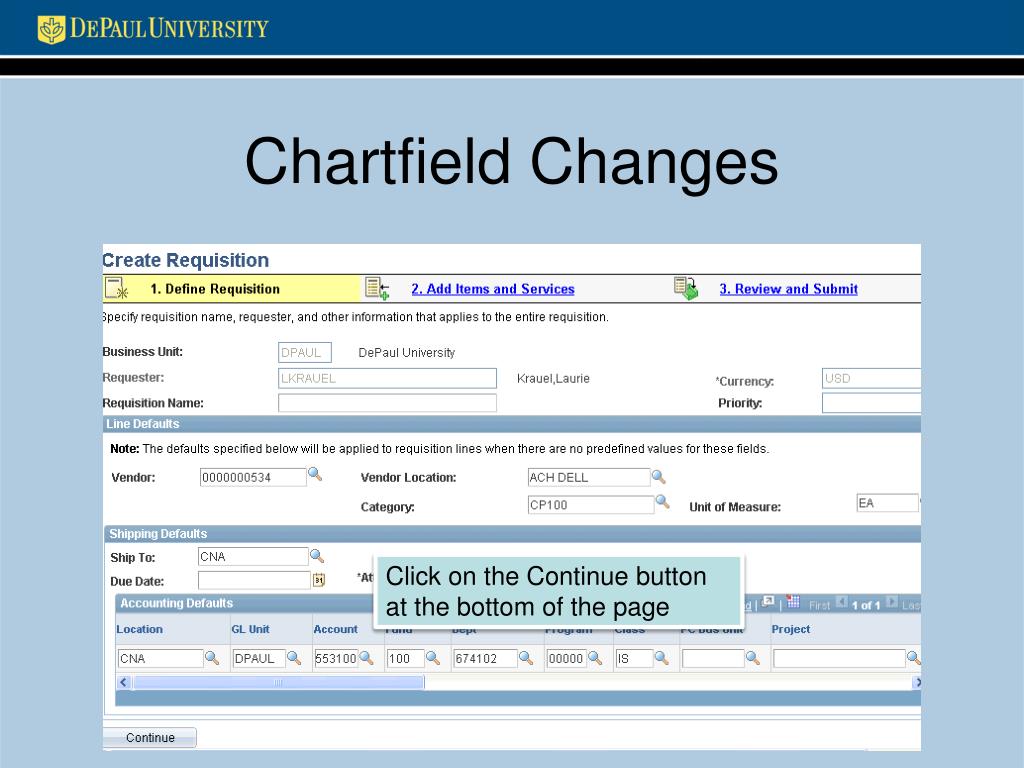Open the Due Date calendar picker
The width and height of the screenshot is (1024, 768).
[x=319, y=580]
